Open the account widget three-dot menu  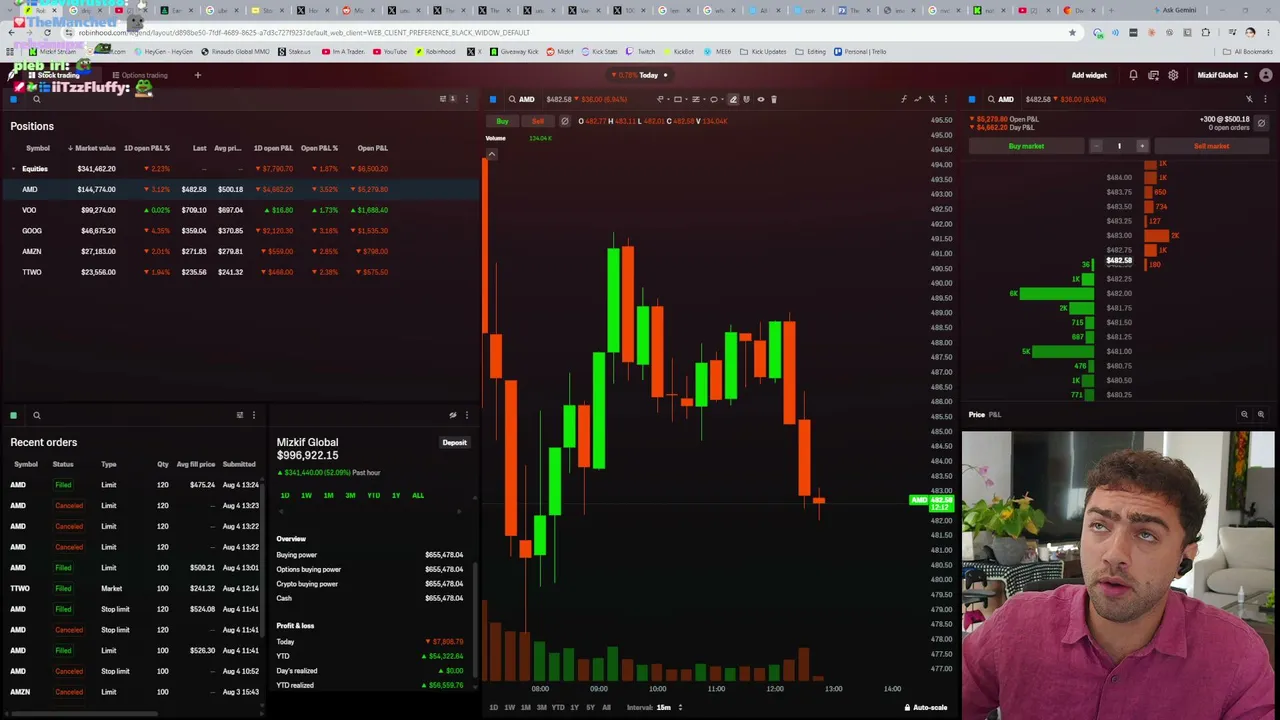(466, 415)
